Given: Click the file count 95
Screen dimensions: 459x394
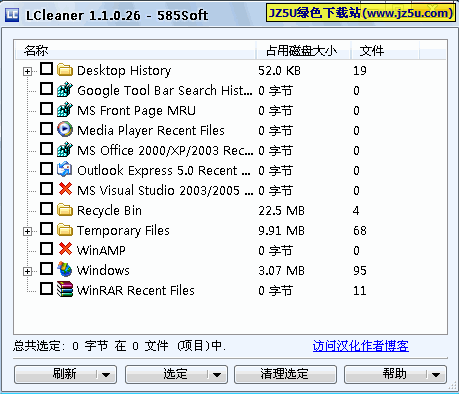Looking at the screenshot, I should (360, 270).
